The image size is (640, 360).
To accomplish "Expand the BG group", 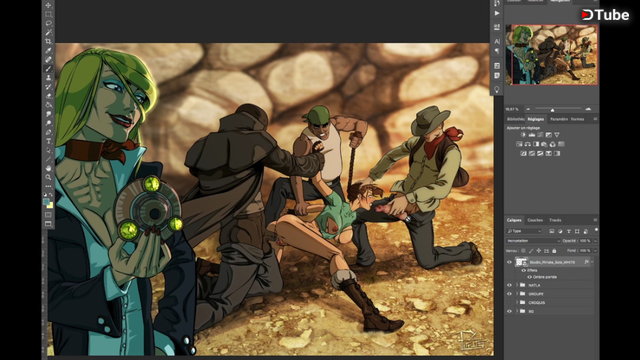I will [517, 311].
